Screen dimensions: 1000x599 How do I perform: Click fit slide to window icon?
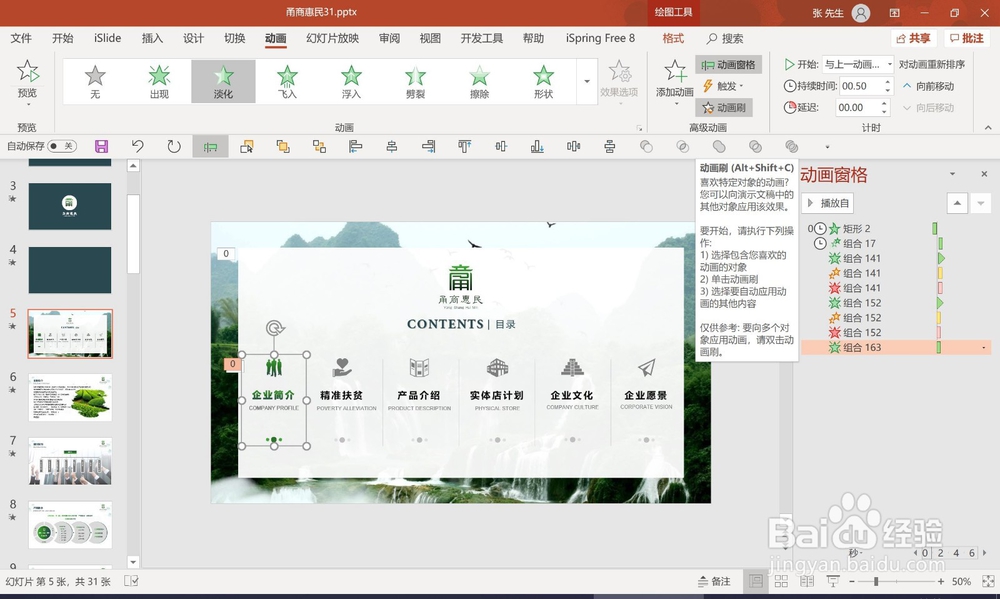(988, 581)
